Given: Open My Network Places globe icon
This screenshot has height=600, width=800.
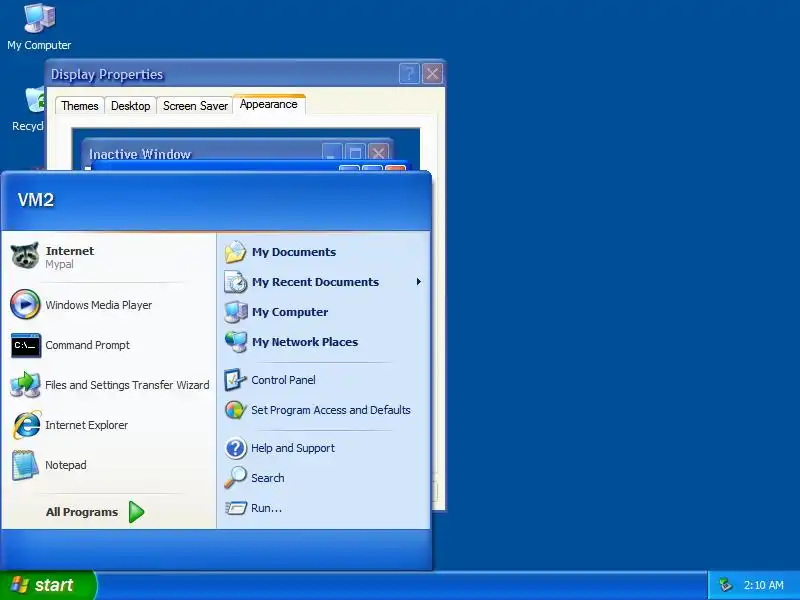Looking at the screenshot, I should pos(236,342).
